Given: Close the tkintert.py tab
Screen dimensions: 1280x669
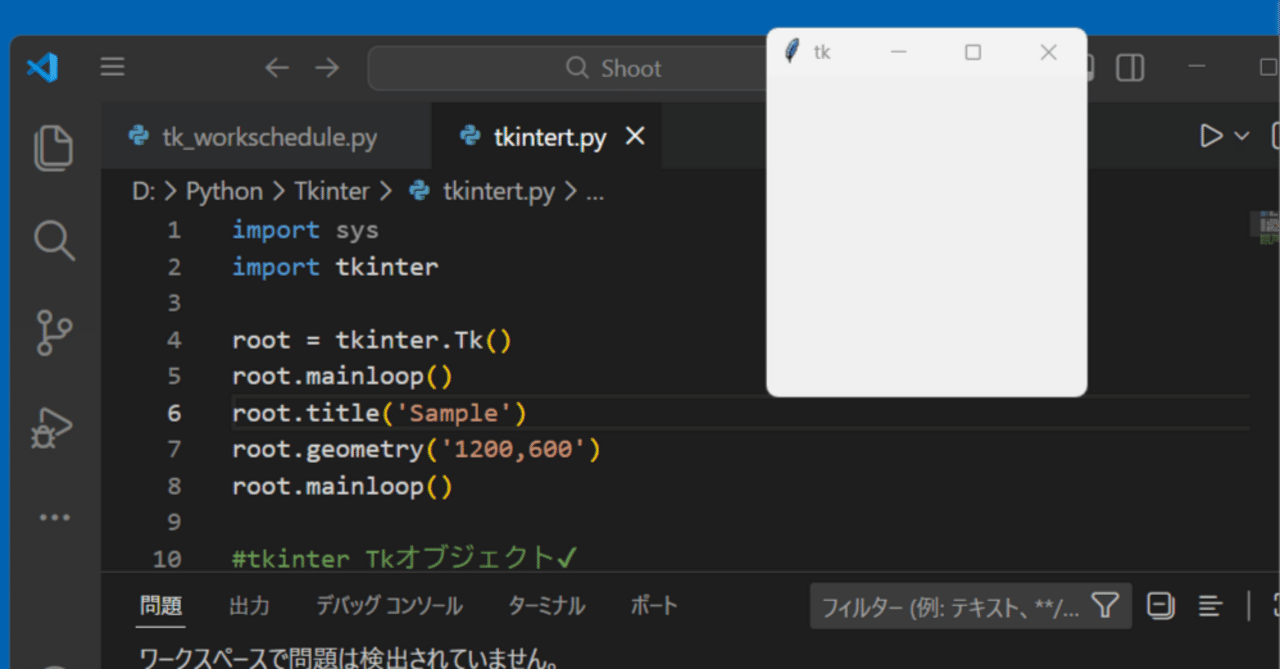Looking at the screenshot, I should pos(635,136).
